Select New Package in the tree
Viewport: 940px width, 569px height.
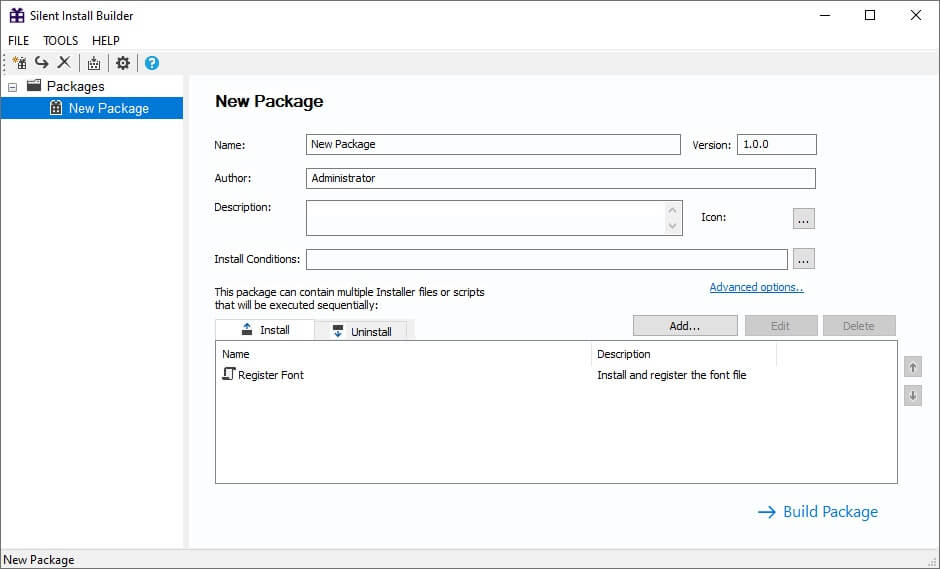pos(92,108)
